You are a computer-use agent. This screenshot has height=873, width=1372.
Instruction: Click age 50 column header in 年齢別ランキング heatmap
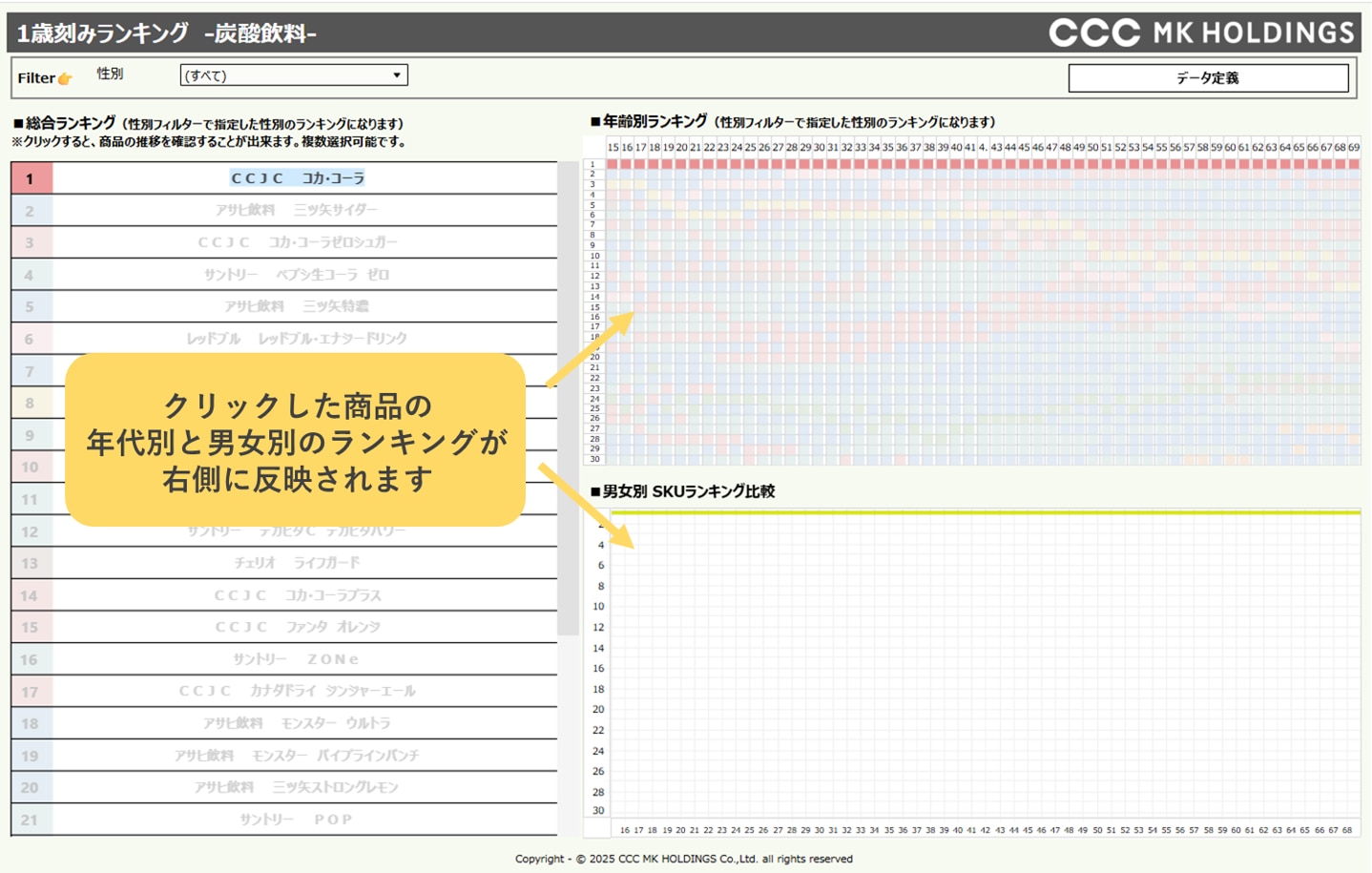1093,148
